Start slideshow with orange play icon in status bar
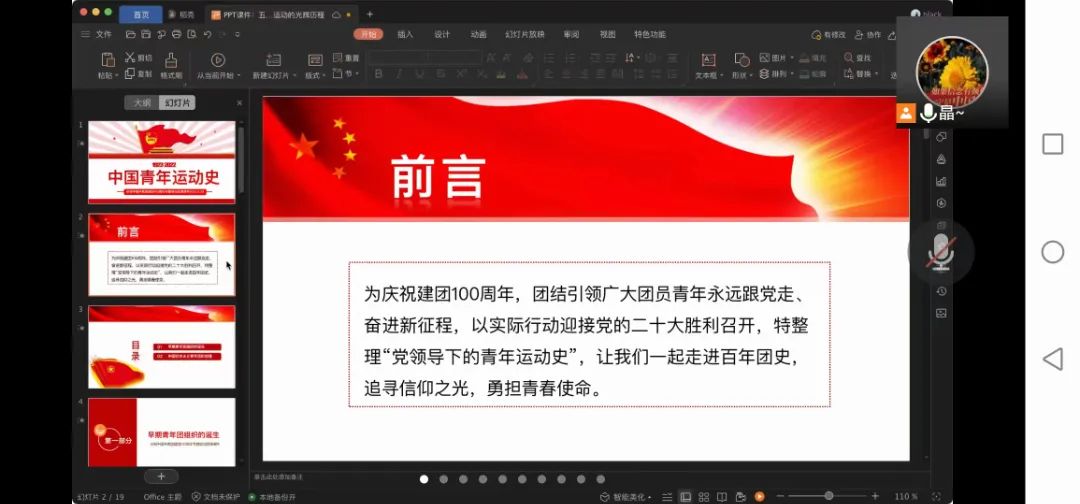This screenshot has width=1080, height=504. (x=760, y=496)
